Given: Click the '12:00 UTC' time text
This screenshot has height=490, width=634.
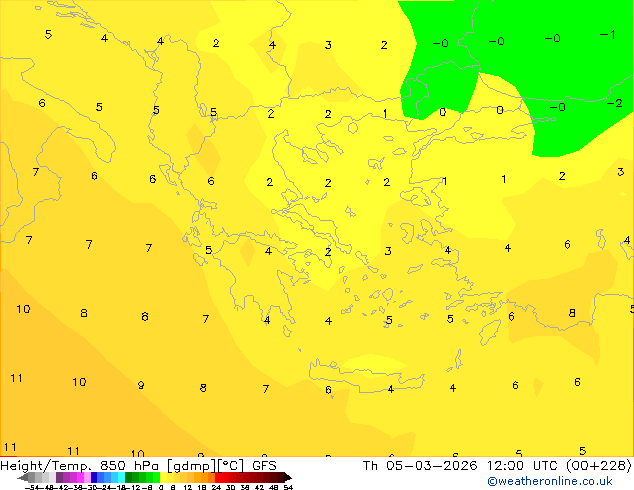Looking at the screenshot, I should point(524,466).
